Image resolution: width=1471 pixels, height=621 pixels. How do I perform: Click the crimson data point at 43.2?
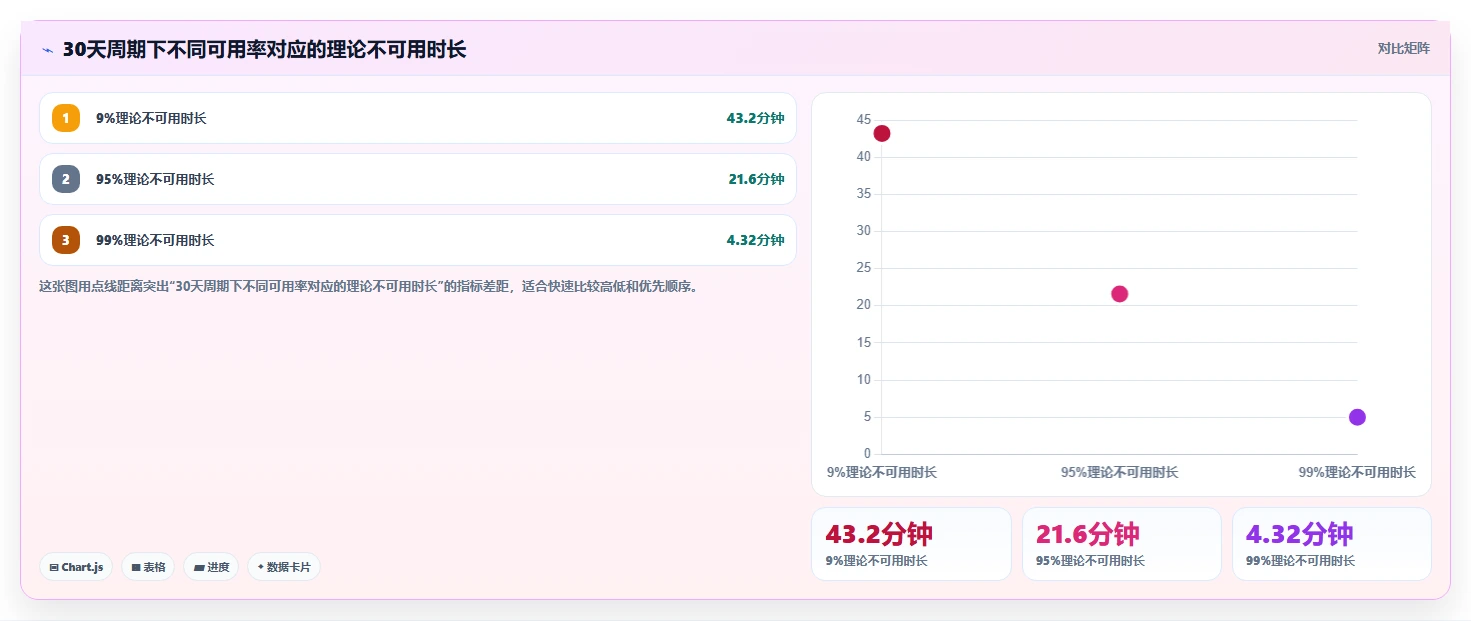point(881,133)
